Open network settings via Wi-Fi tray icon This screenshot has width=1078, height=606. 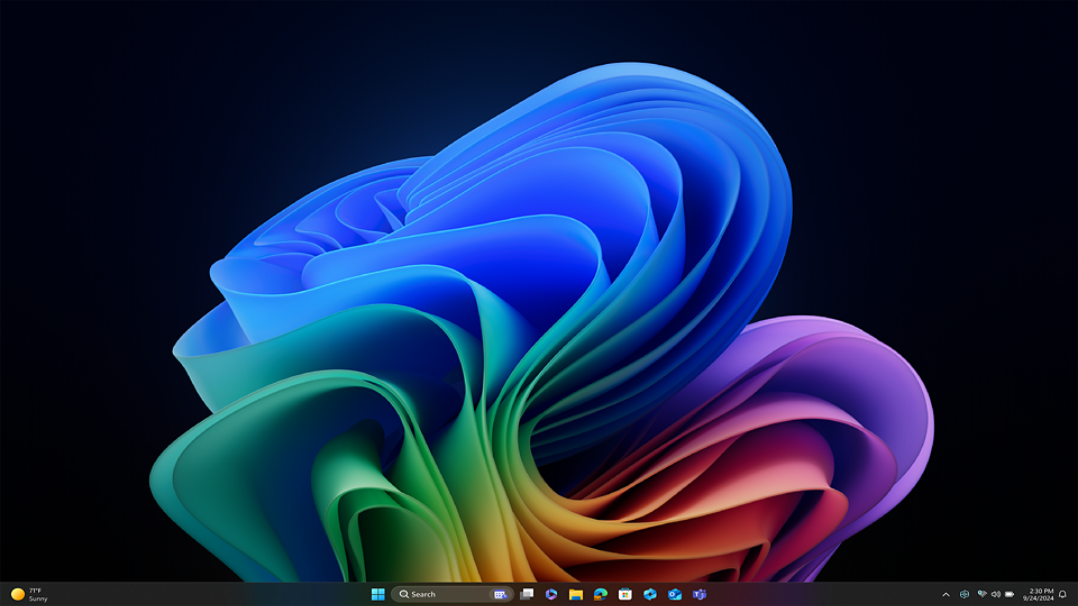tap(982, 594)
